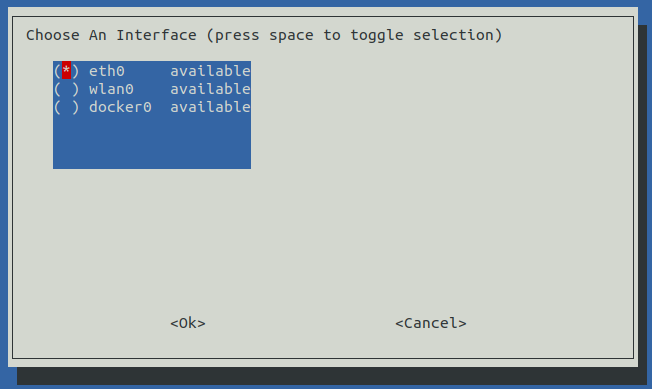This screenshot has width=652, height=389.
Task: Click the "press space to toggle selection" hint
Action: point(355,35)
